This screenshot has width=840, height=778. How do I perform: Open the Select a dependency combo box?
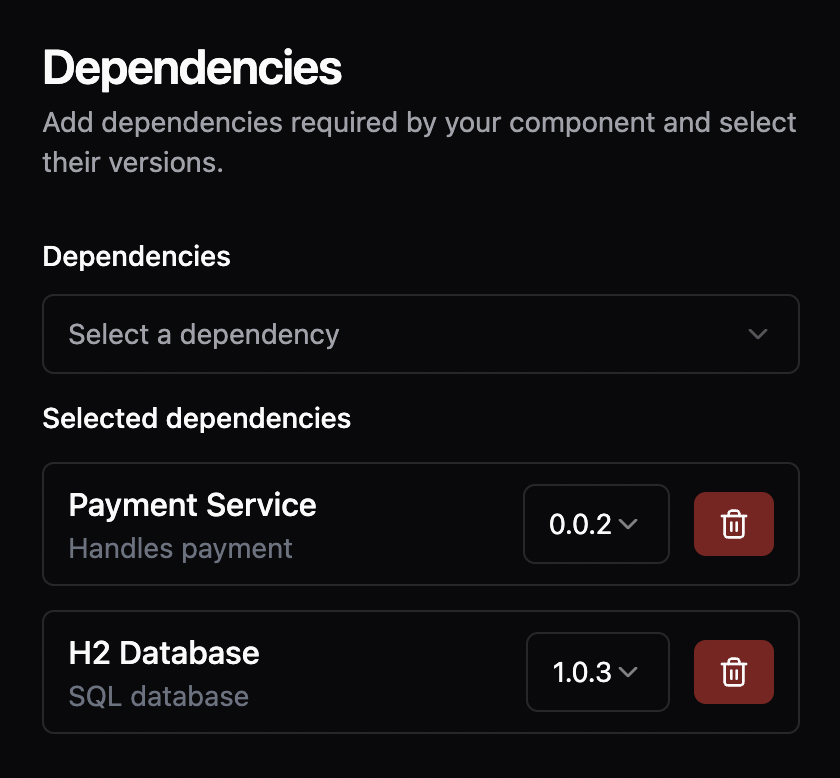click(421, 334)
